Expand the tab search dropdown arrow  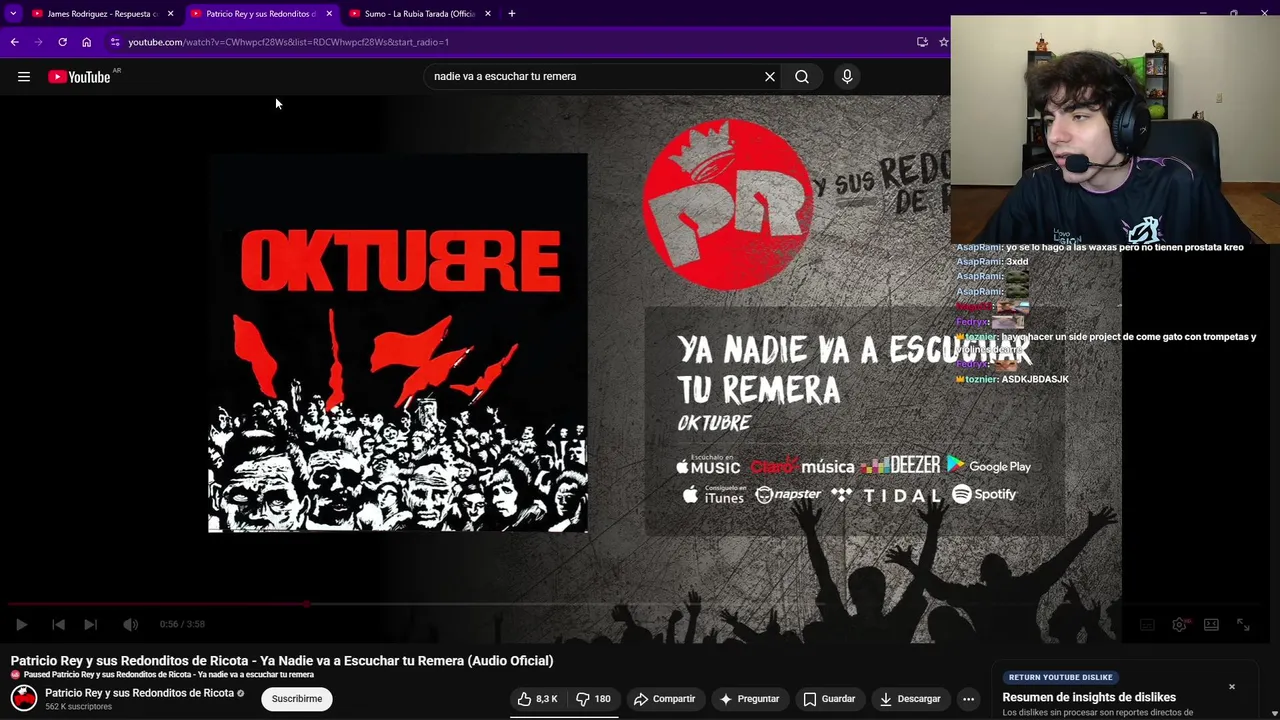[13, 14]
